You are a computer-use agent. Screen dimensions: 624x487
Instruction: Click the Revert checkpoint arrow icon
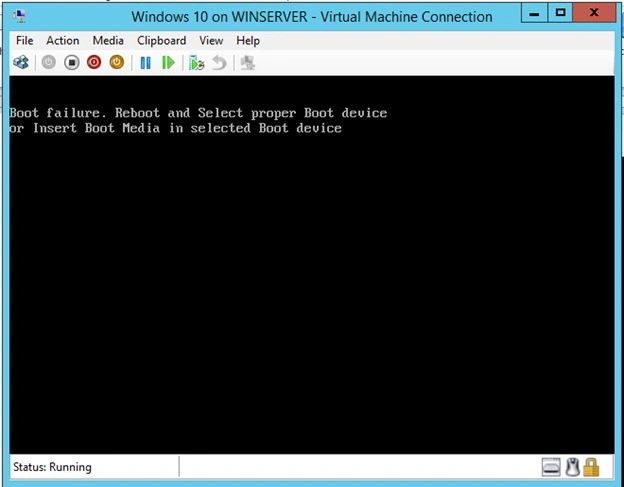point(219,63)
